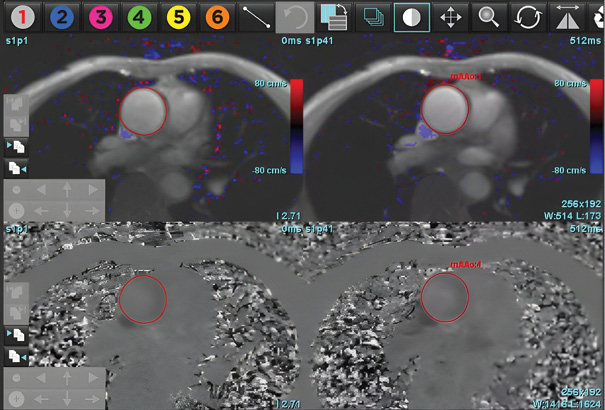This screenshot has height=410, width=605.
Task: Activate the pan/move arrows tool
Action: pyautogui.click(x=451, y=17)
